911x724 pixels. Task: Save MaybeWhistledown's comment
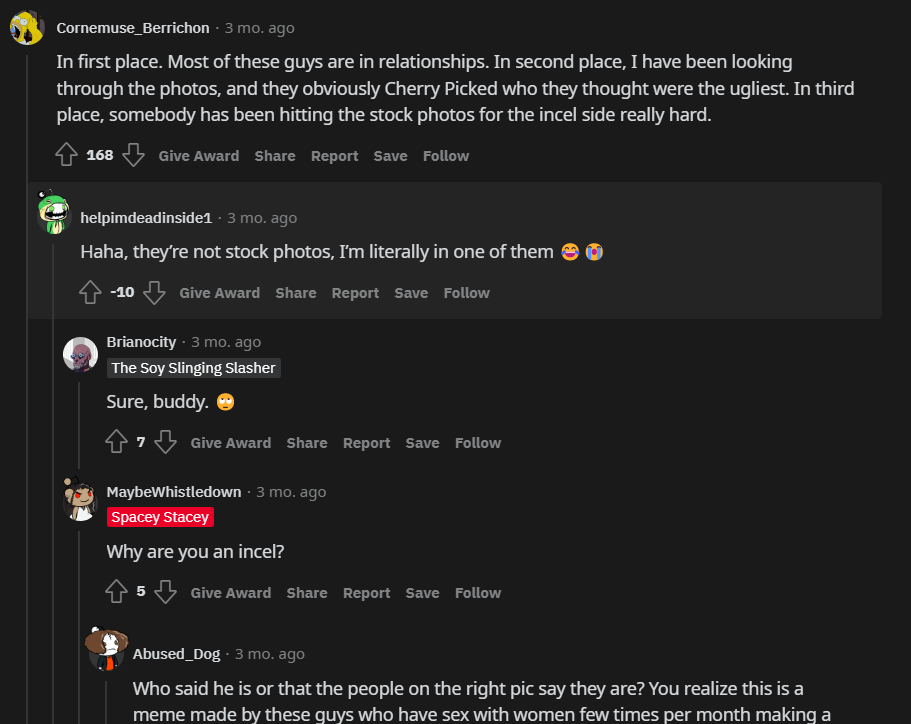422,593
